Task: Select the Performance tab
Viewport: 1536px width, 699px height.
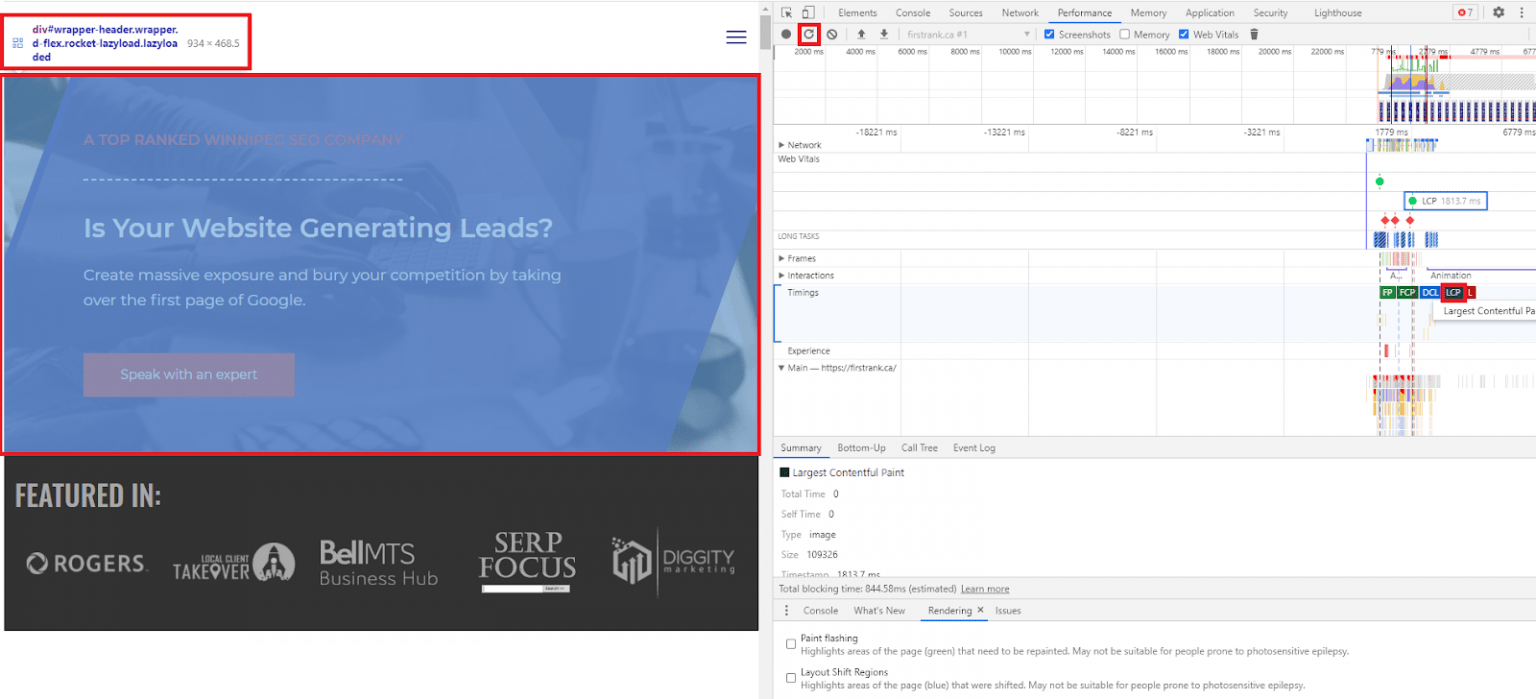Action: pos(1084,13)
